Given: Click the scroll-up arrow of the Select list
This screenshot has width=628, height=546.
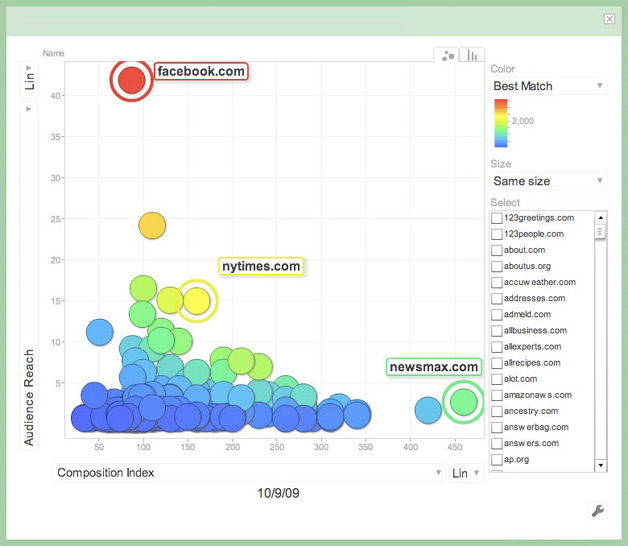Looking at the screenshot, I should [600, 217].
